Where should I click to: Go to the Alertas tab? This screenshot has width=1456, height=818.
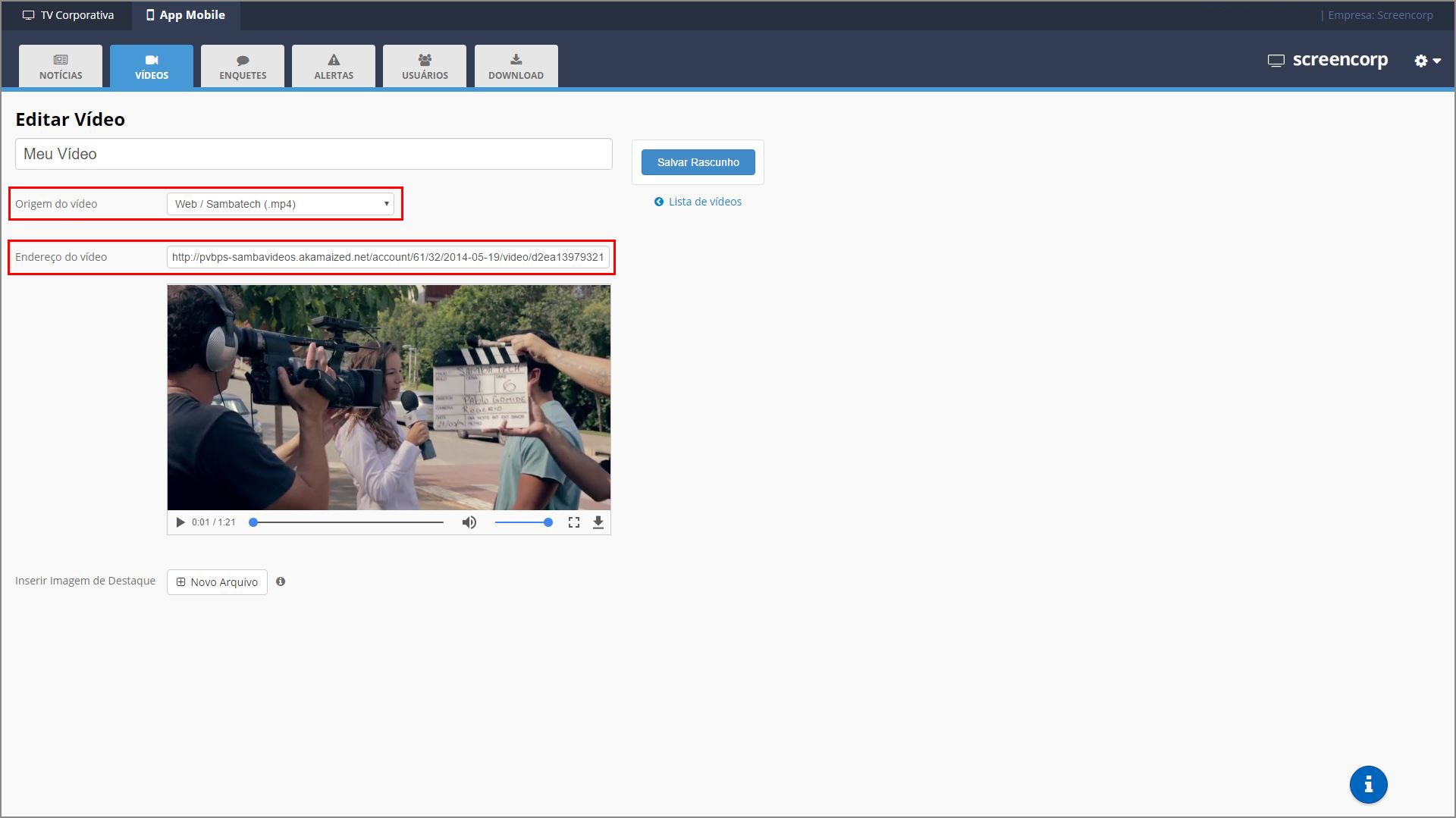coord(334,67)
